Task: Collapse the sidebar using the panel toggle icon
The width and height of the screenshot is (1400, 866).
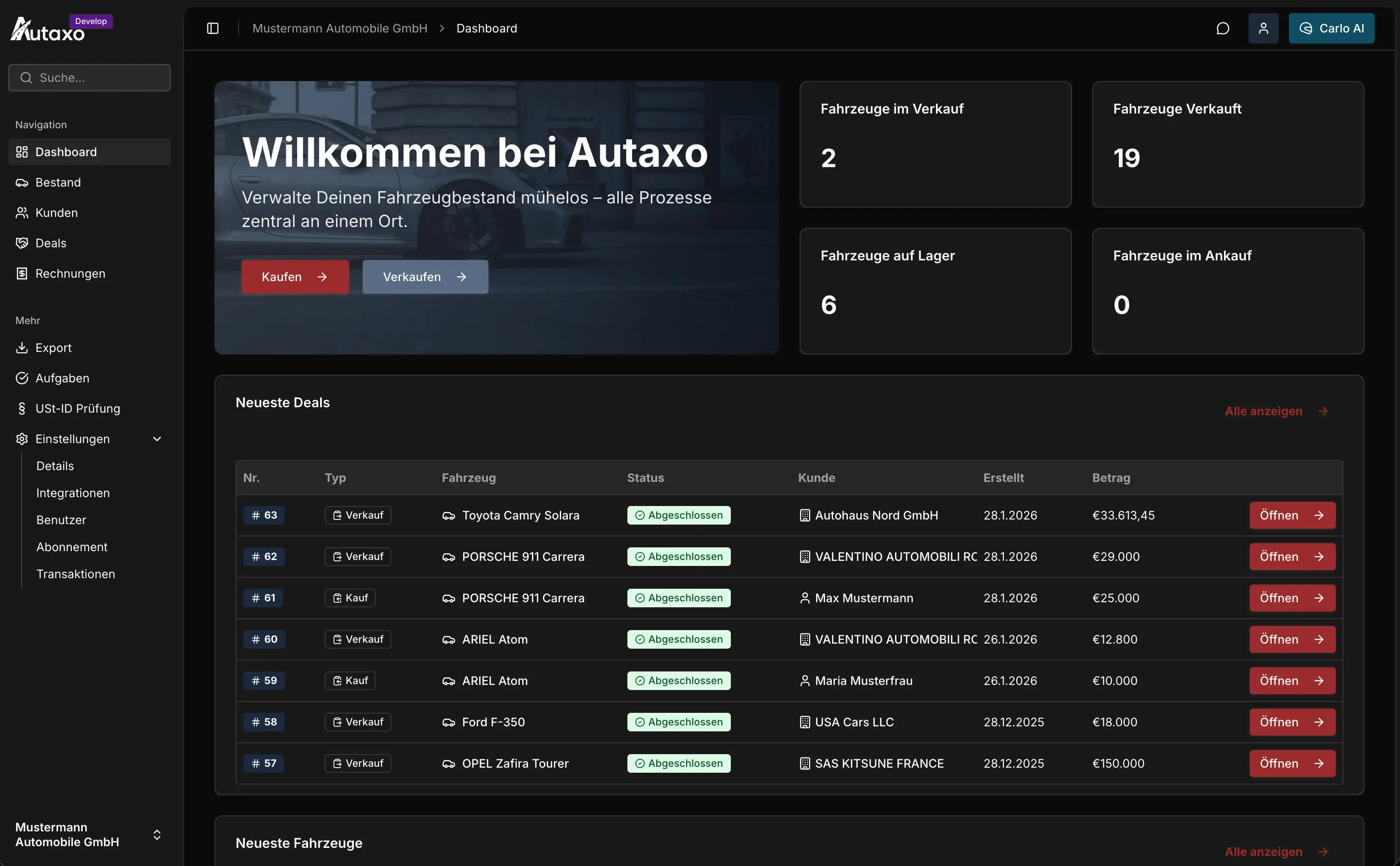Action: (x=212, y=28)
